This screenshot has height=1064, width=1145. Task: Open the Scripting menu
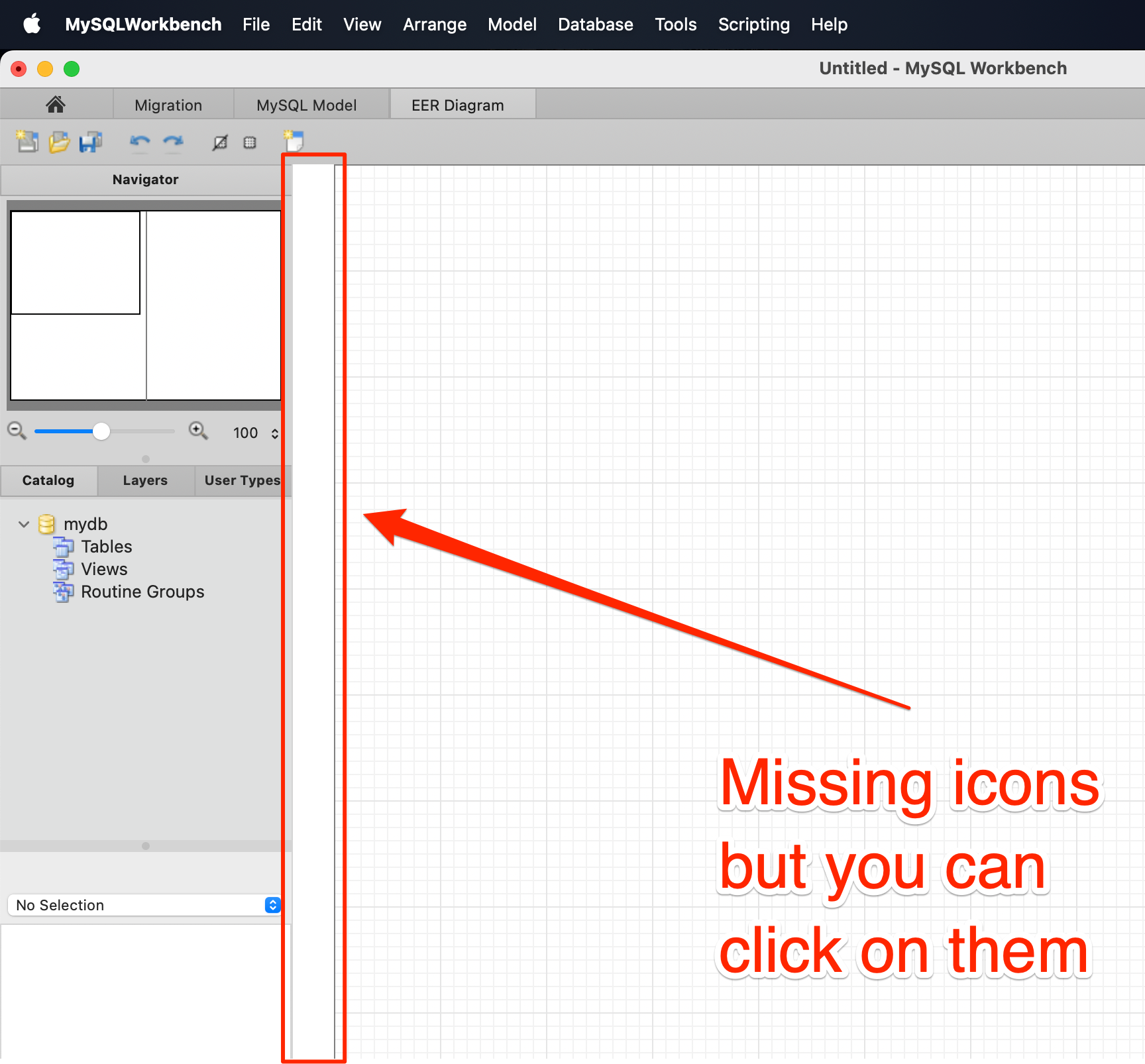(x=754, y=25)
